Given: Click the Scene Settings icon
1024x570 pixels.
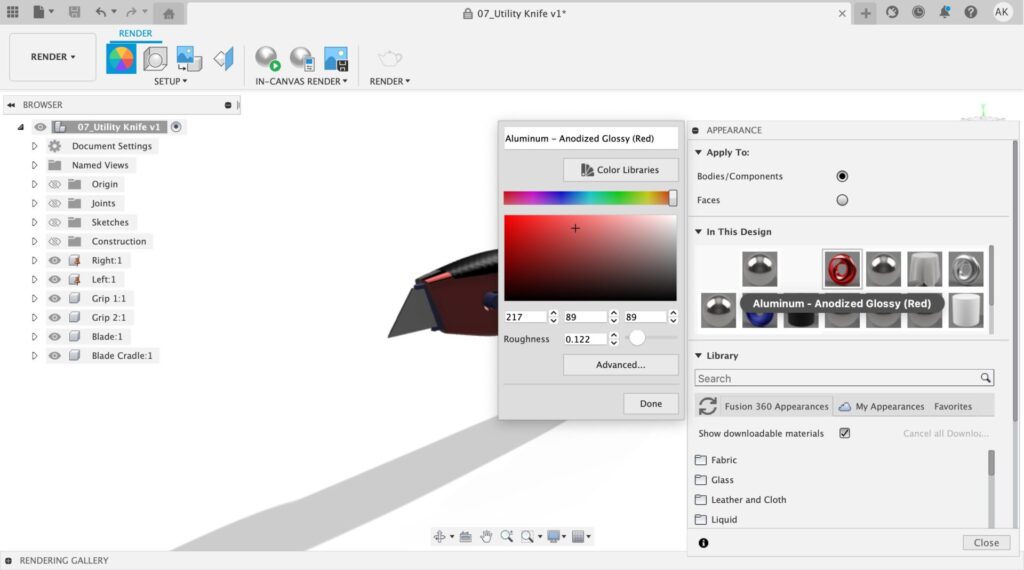Looking at the screenshot, I should (x=155, y=58).
